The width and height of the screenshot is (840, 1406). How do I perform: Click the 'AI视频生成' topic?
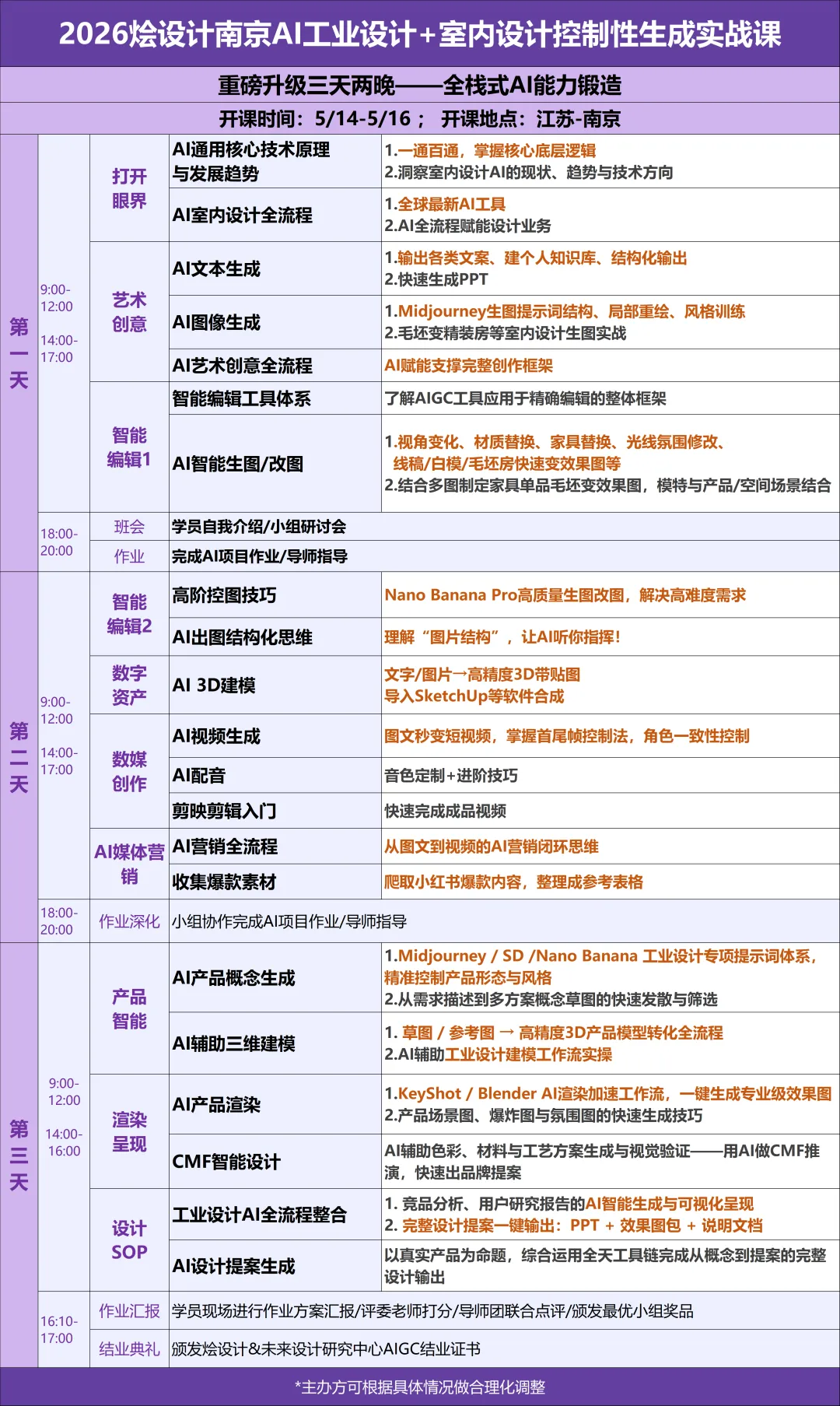point(216,736)
